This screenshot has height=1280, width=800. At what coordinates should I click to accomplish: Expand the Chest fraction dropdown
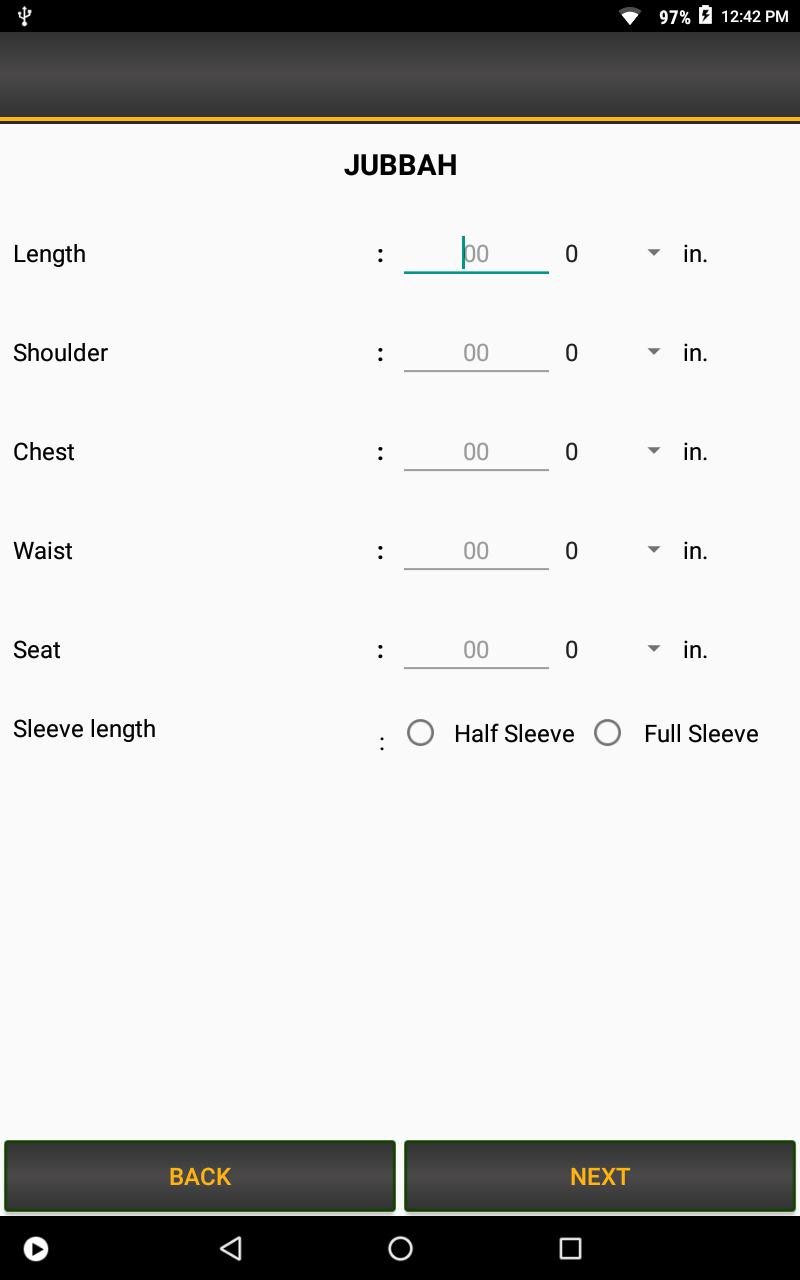[612, 452]
